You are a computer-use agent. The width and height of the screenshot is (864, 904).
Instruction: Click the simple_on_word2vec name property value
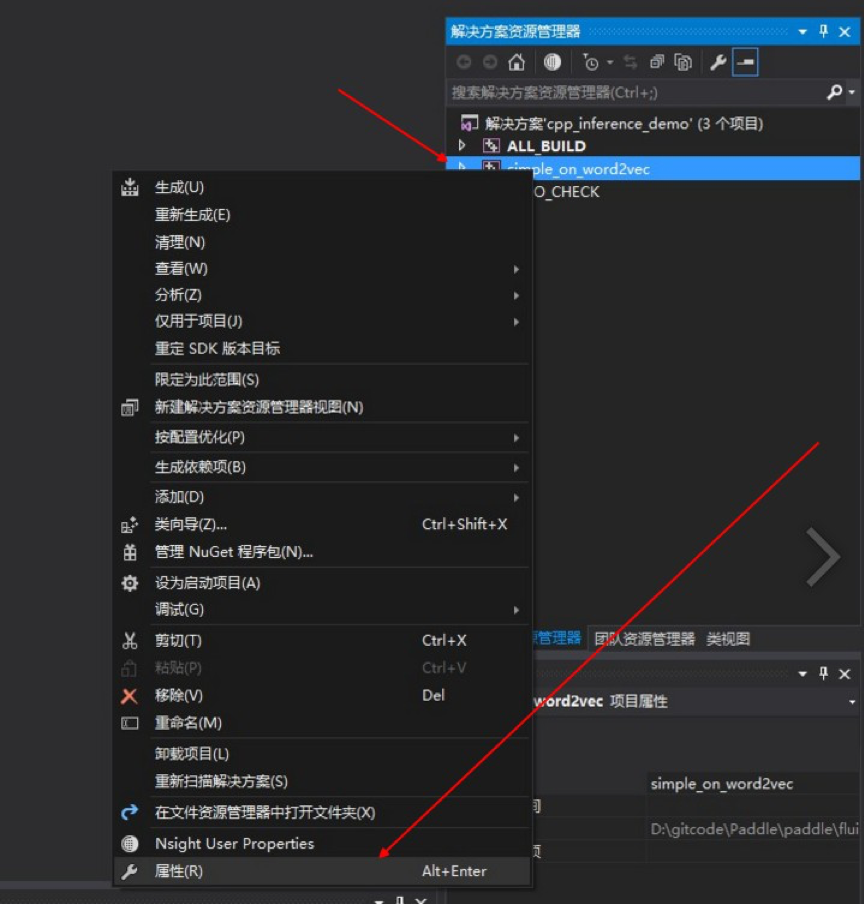[x=753, y=784]
